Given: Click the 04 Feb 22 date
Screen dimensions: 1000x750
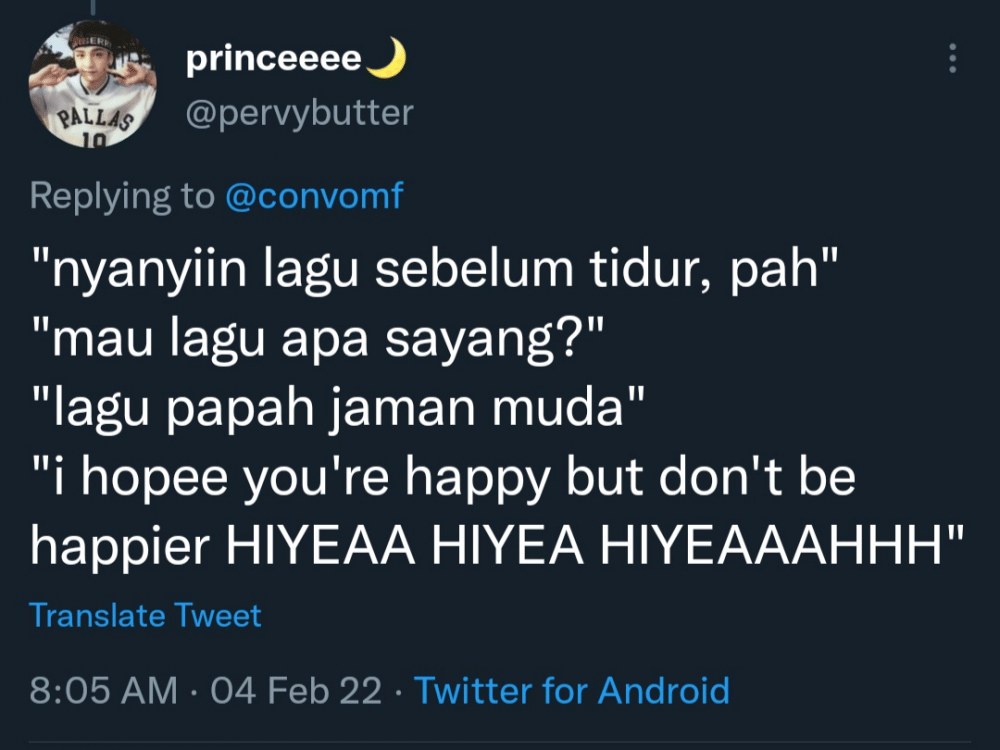Looking at the screenshot, I should (x=297, y=690).
